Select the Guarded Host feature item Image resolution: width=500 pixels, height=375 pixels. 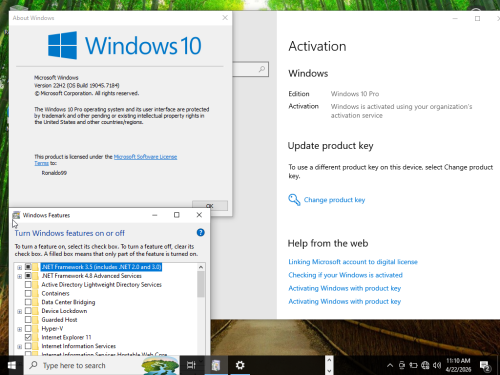point(59,320)
